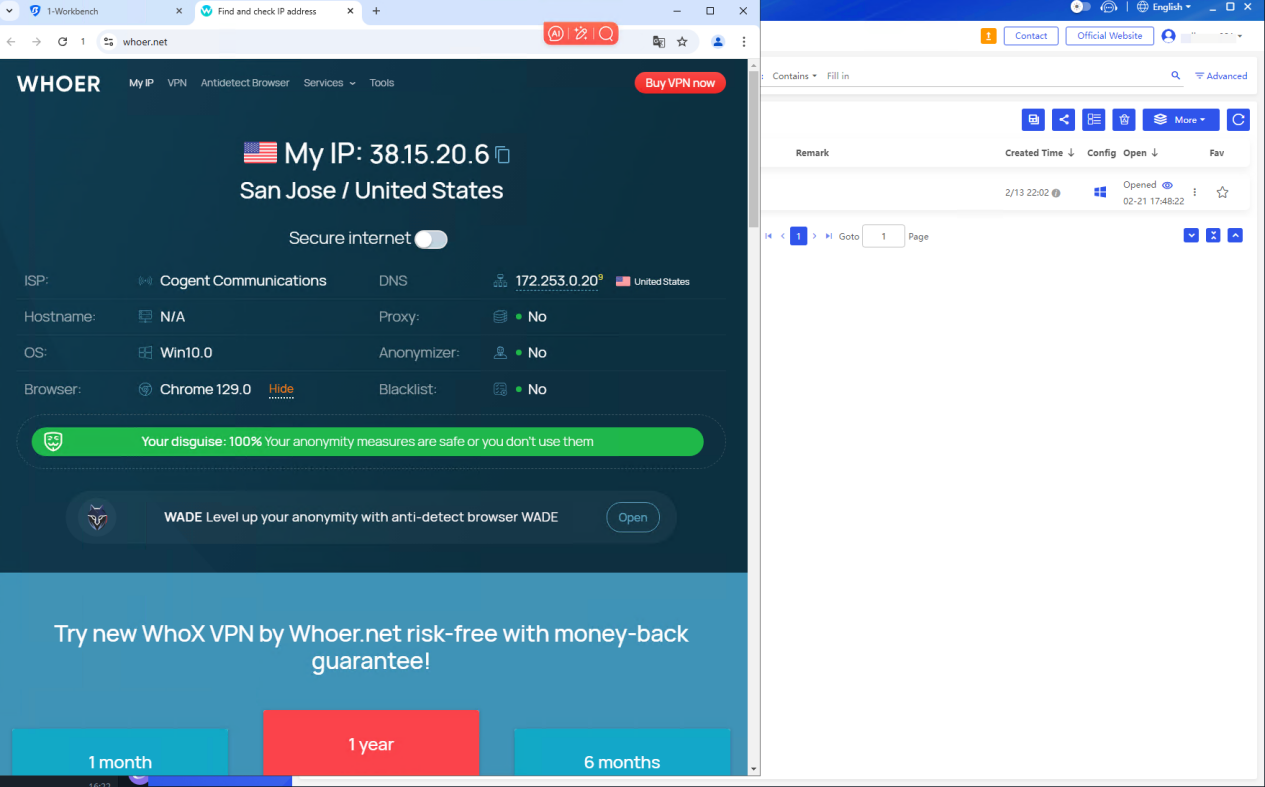Click the customer support headset icon

pos(1108,7)
